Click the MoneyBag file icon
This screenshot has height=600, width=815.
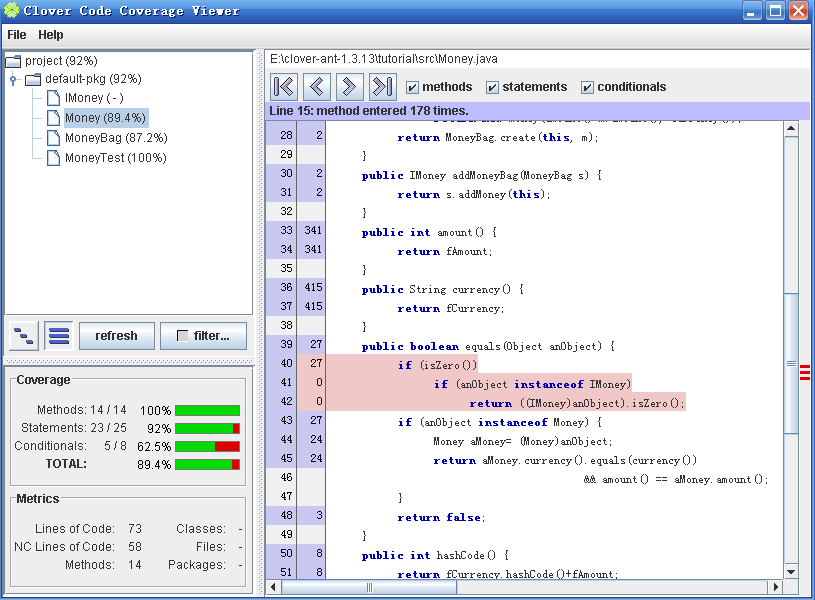[53, 138]
